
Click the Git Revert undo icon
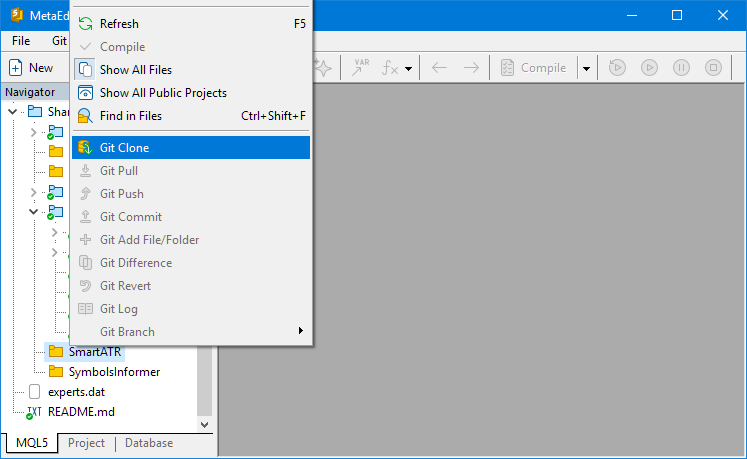(x=85, y=286)
